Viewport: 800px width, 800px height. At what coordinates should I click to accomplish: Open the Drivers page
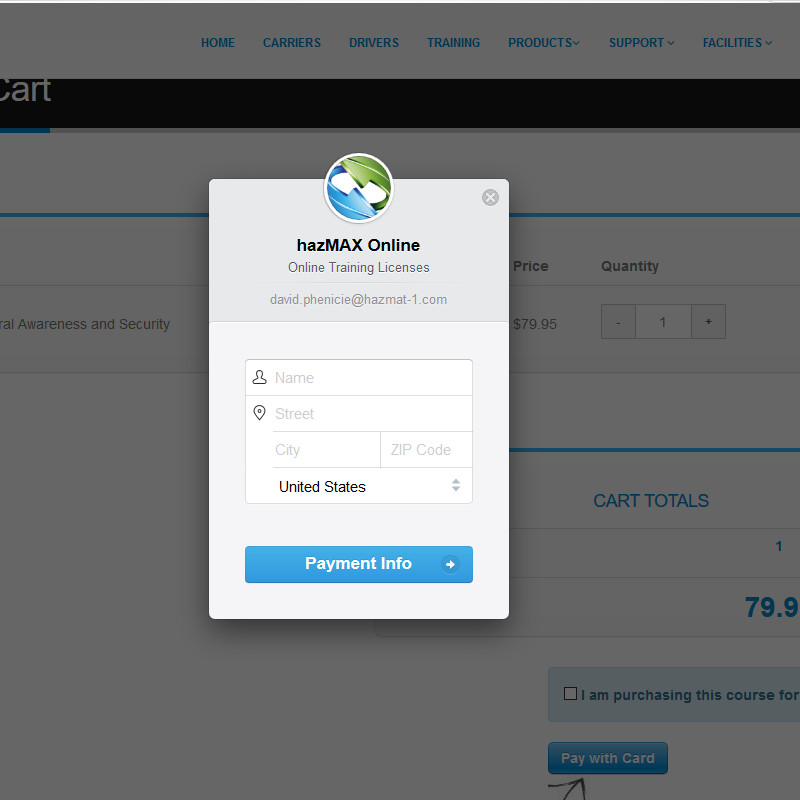374,43
